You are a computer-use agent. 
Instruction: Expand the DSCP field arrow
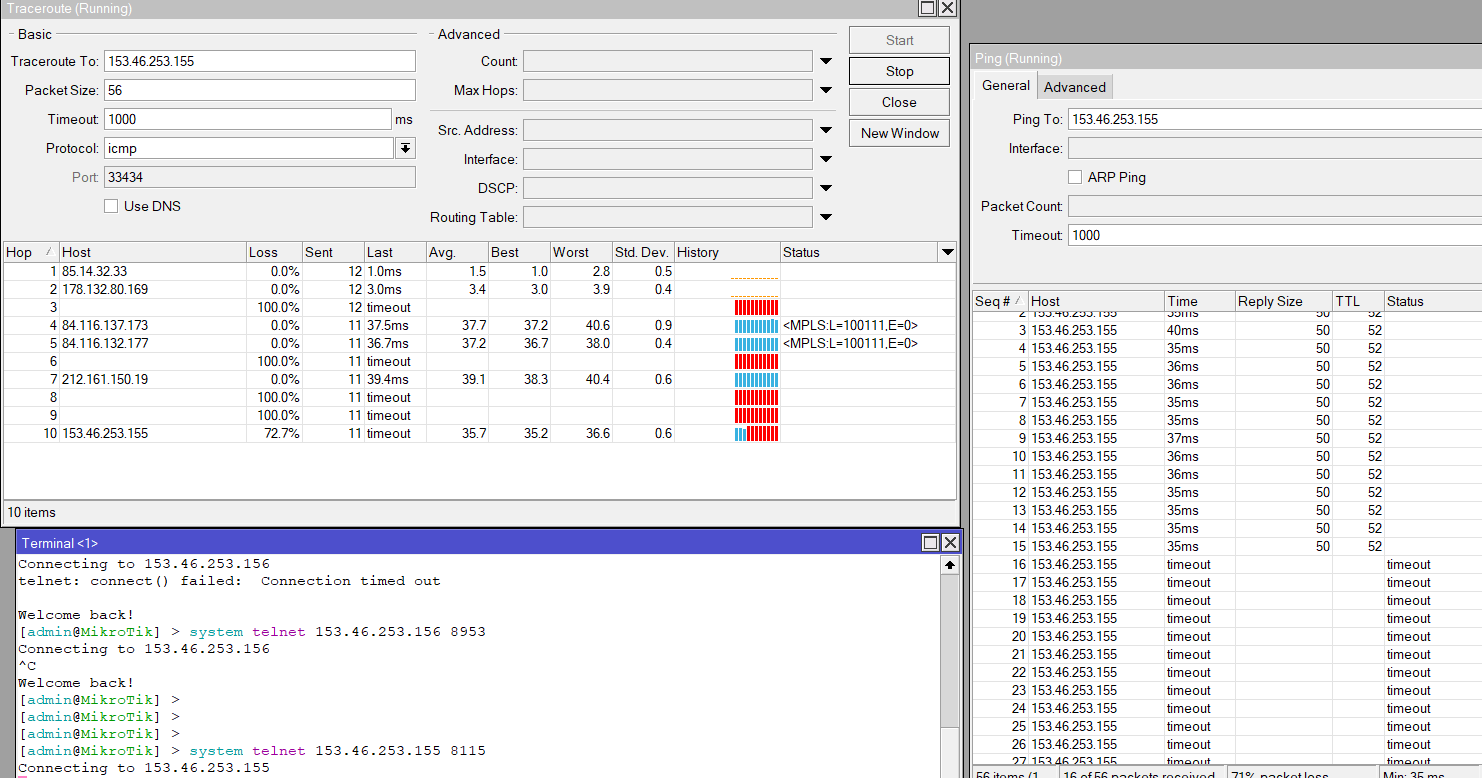point(826,188)
